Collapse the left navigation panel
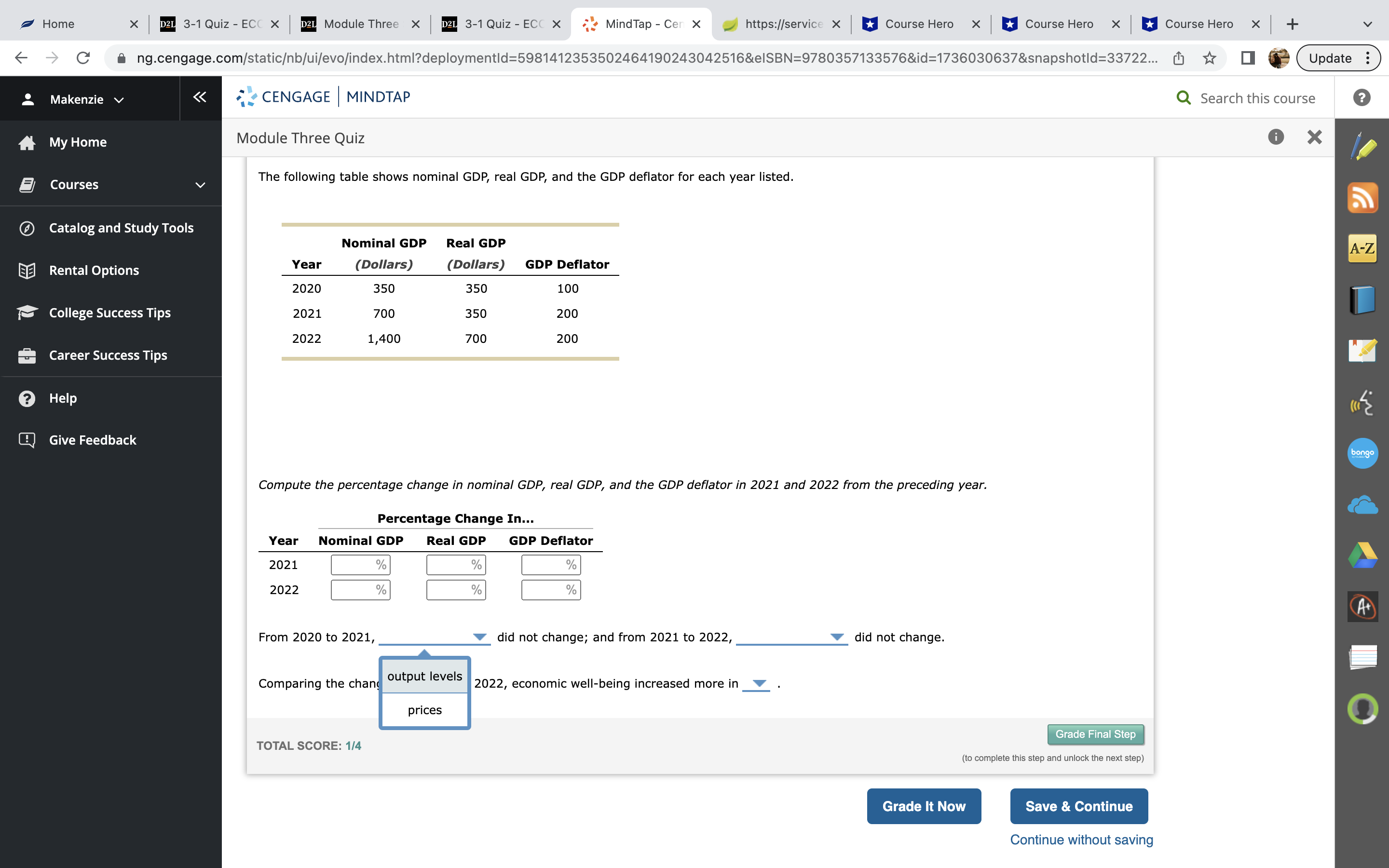This screenshot has width=1389, height=868. (199, 97)
